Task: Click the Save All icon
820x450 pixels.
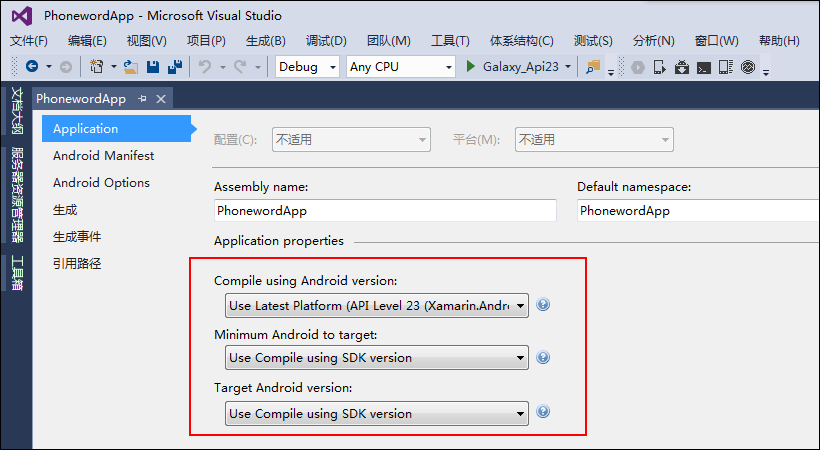Action: [x=175, y=67]
